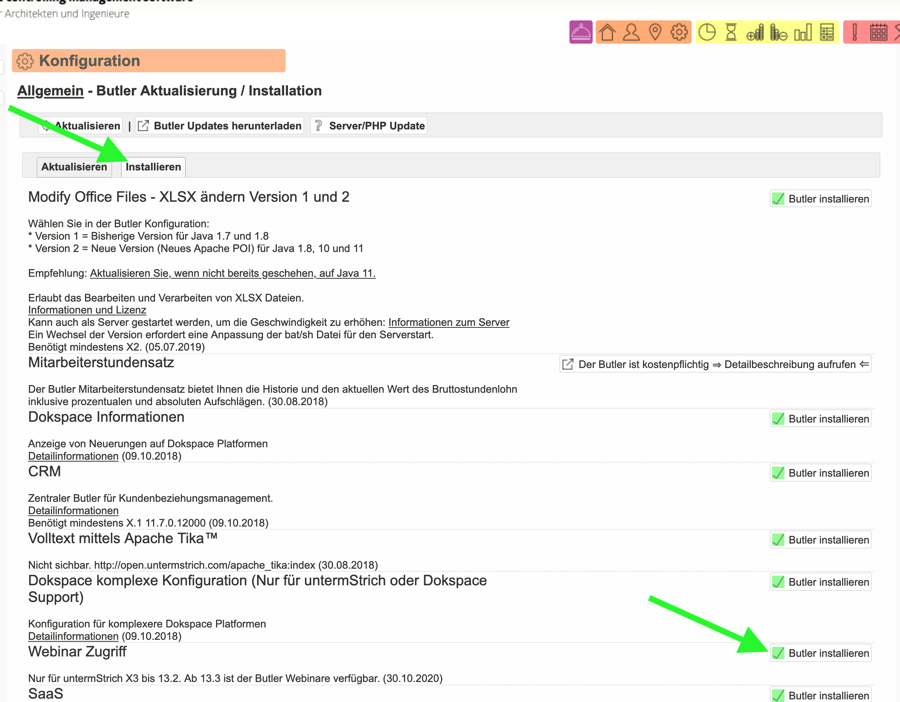Switch to the Installieren tab
The height and width of the screenshot is (702, 900).
coord(153,166)
